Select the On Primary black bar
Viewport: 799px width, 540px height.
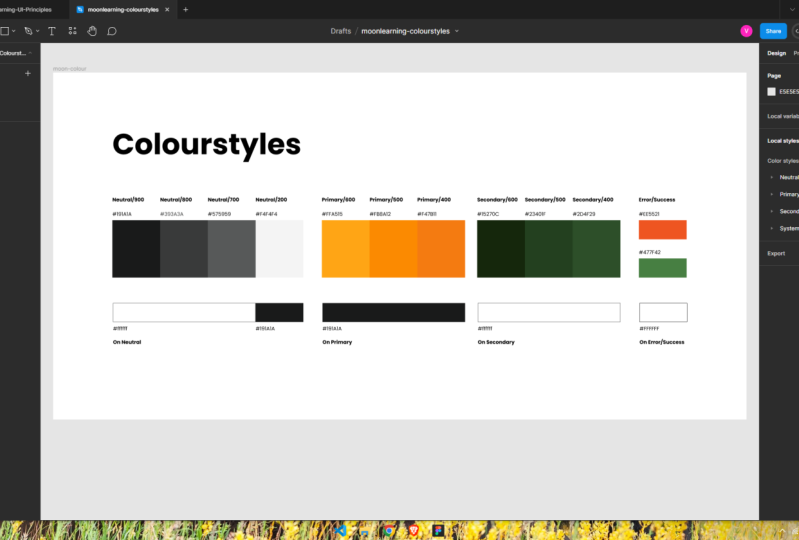click(x=393, y=312)
